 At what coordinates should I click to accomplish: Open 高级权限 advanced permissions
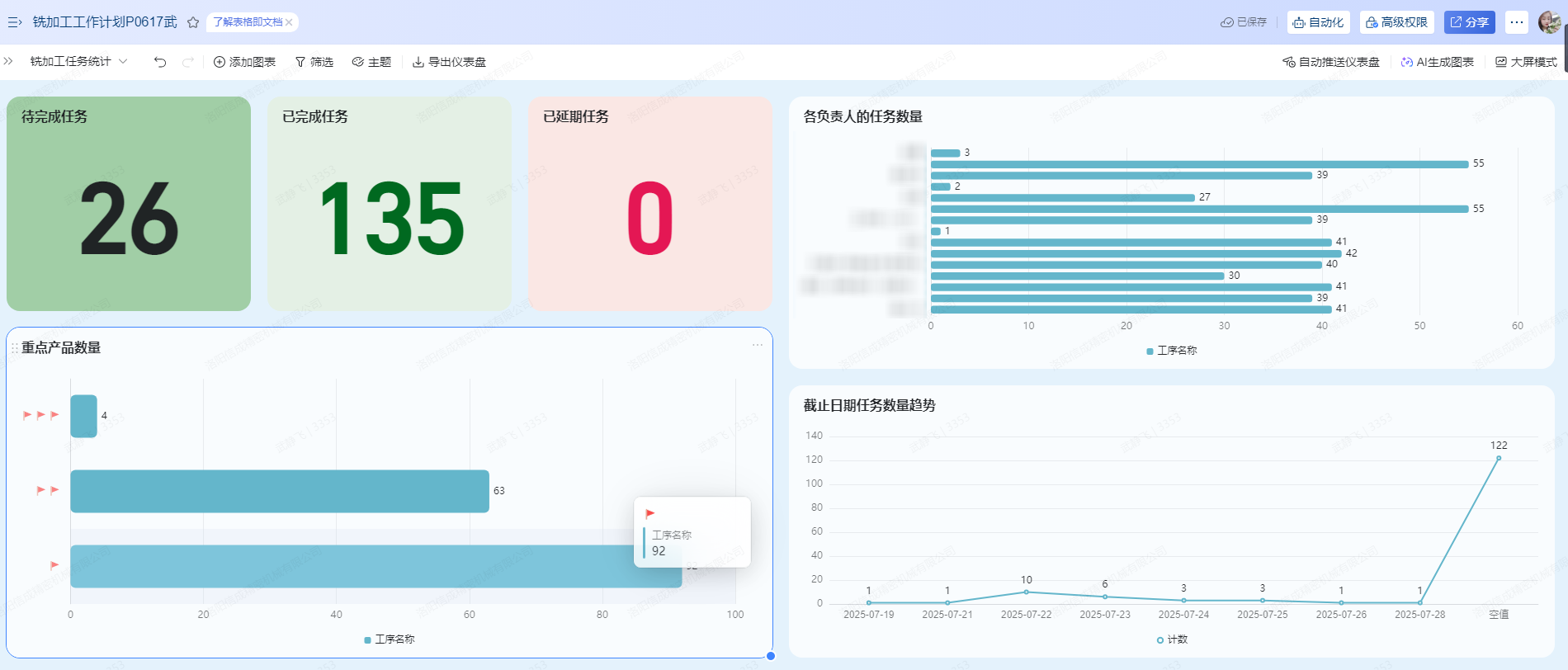pos(1396,22)
